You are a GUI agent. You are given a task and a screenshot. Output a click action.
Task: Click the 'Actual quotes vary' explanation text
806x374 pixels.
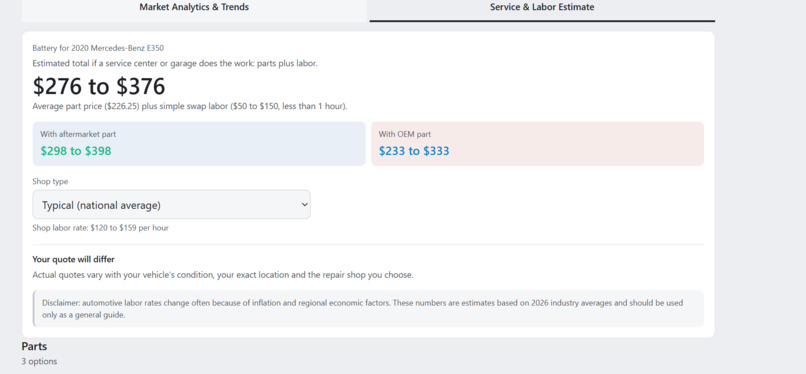[x=223, y=275]
